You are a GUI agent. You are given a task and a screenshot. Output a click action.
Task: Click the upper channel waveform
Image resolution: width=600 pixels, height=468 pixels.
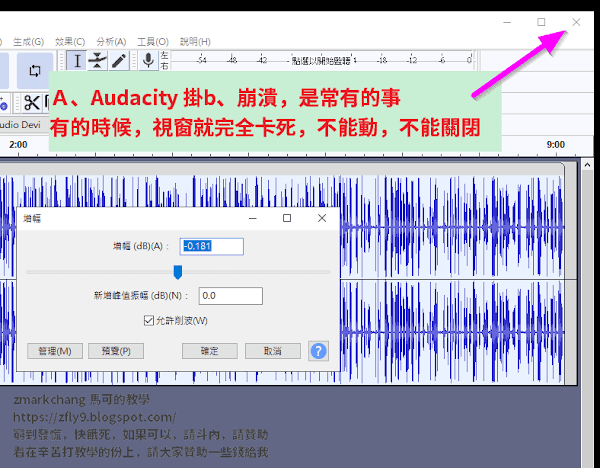452,227
